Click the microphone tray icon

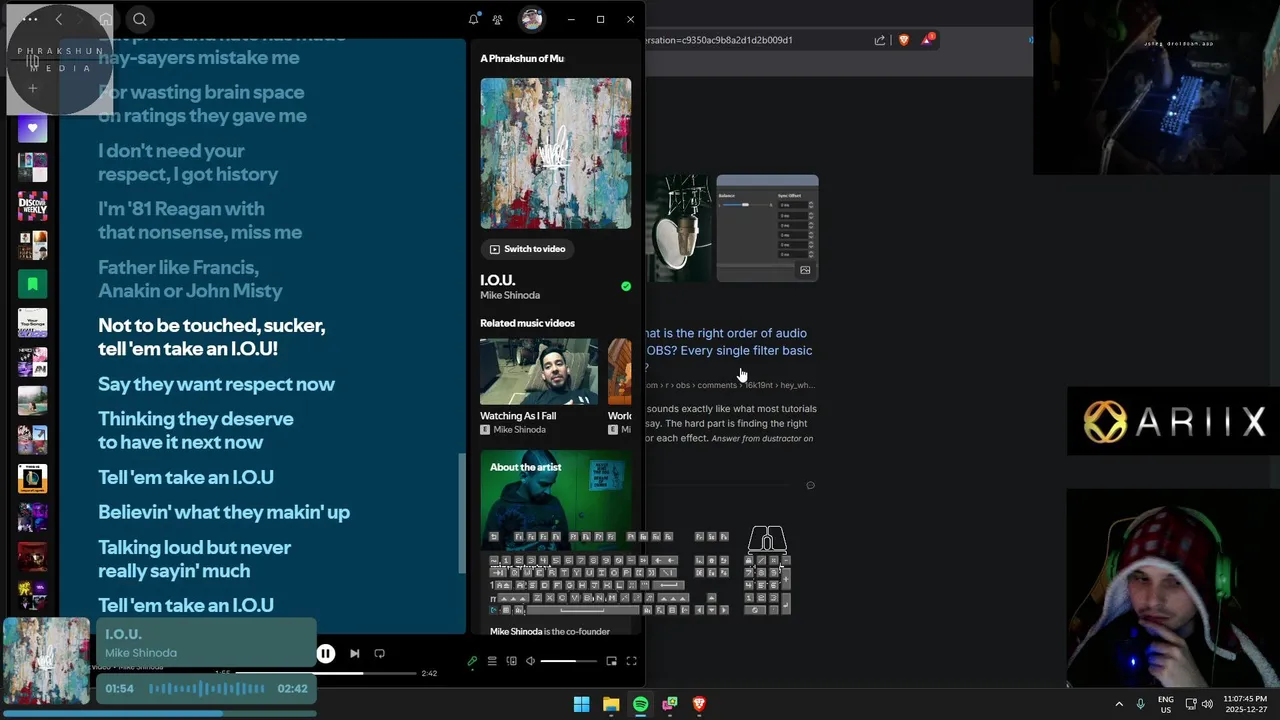1140,704
